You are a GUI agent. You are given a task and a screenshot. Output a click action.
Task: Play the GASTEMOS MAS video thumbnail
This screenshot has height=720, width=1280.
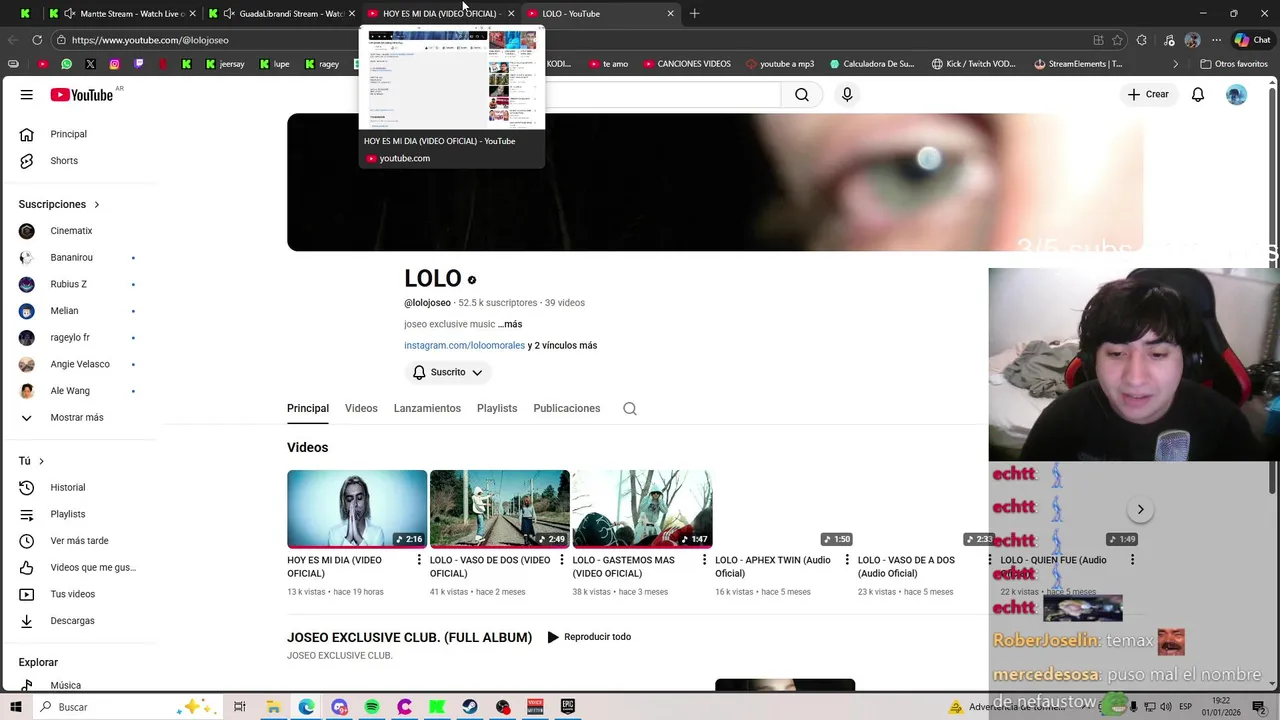click(x=642, y=509)
